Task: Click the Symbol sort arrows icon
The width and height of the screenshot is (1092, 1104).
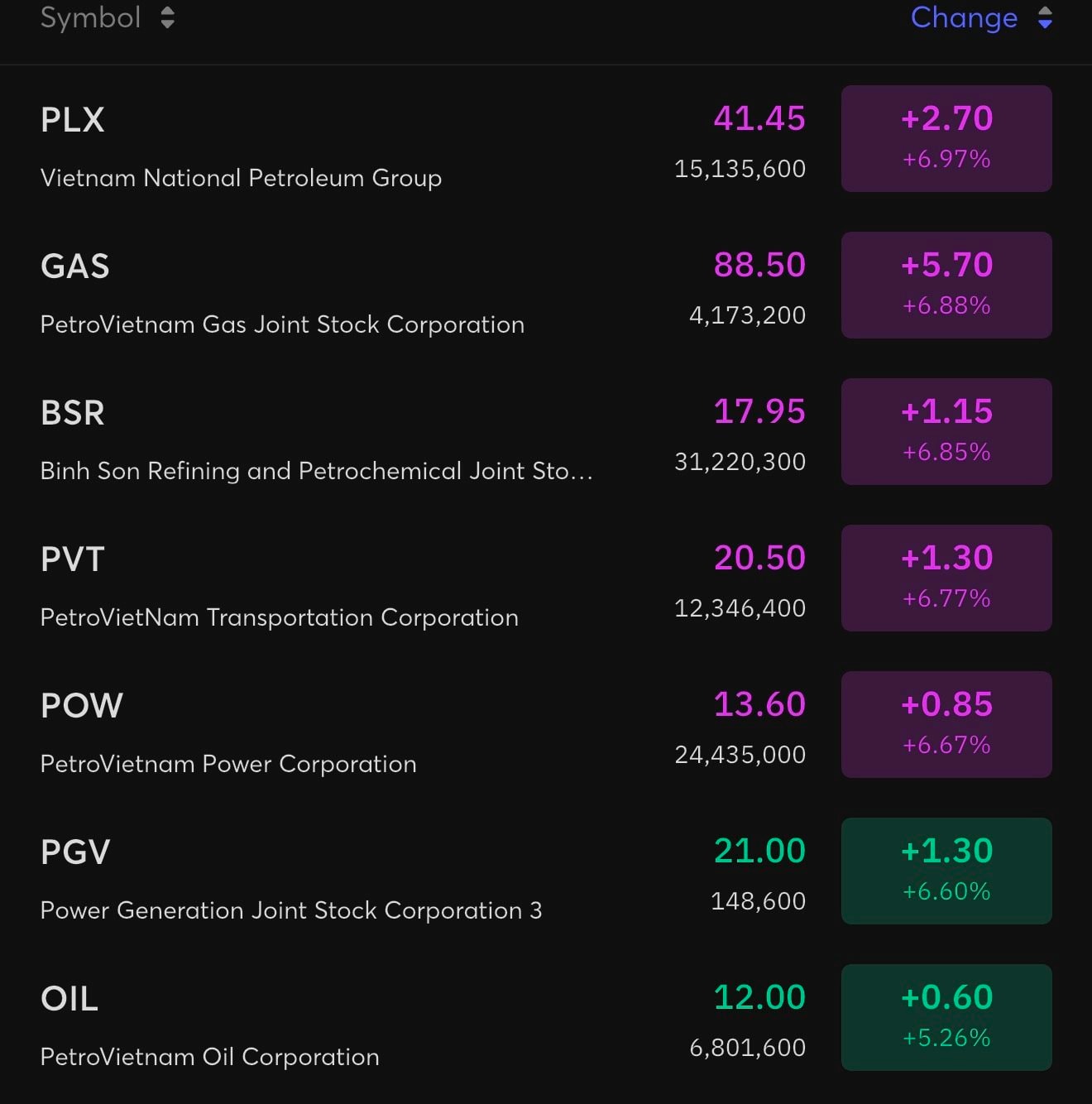Action: click(168, 17)
